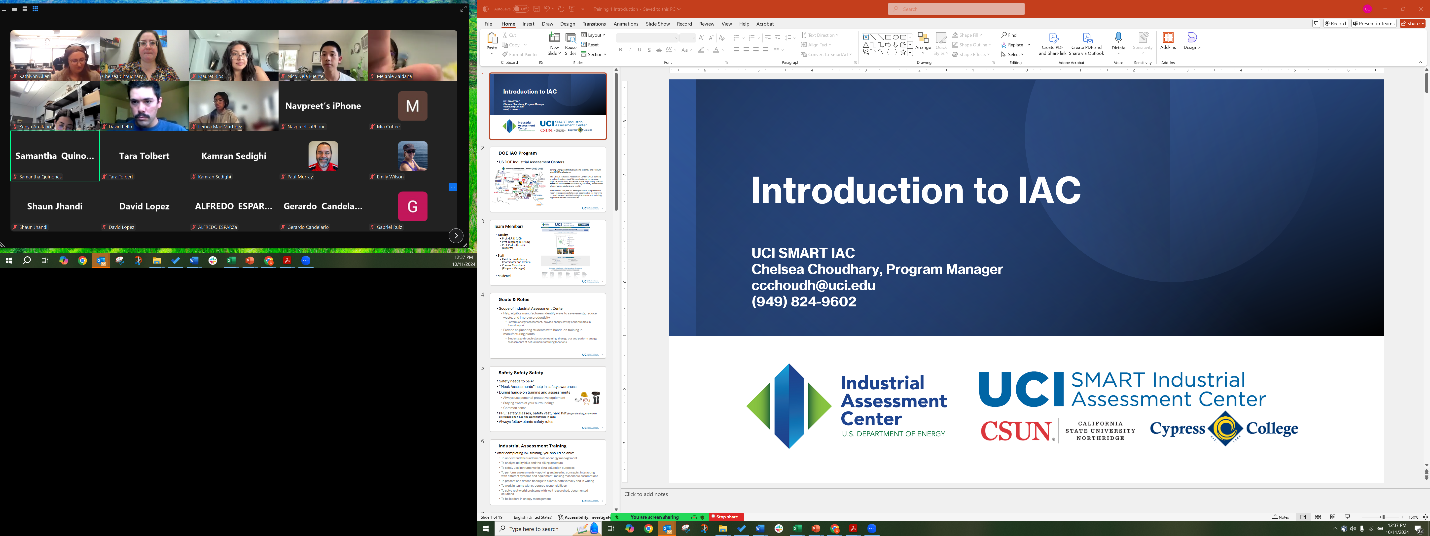Screen dimensions: 1430x536
Task: Select slide thumbnail 'Introduction to IAC'
Action: click(x=547, y=105)
